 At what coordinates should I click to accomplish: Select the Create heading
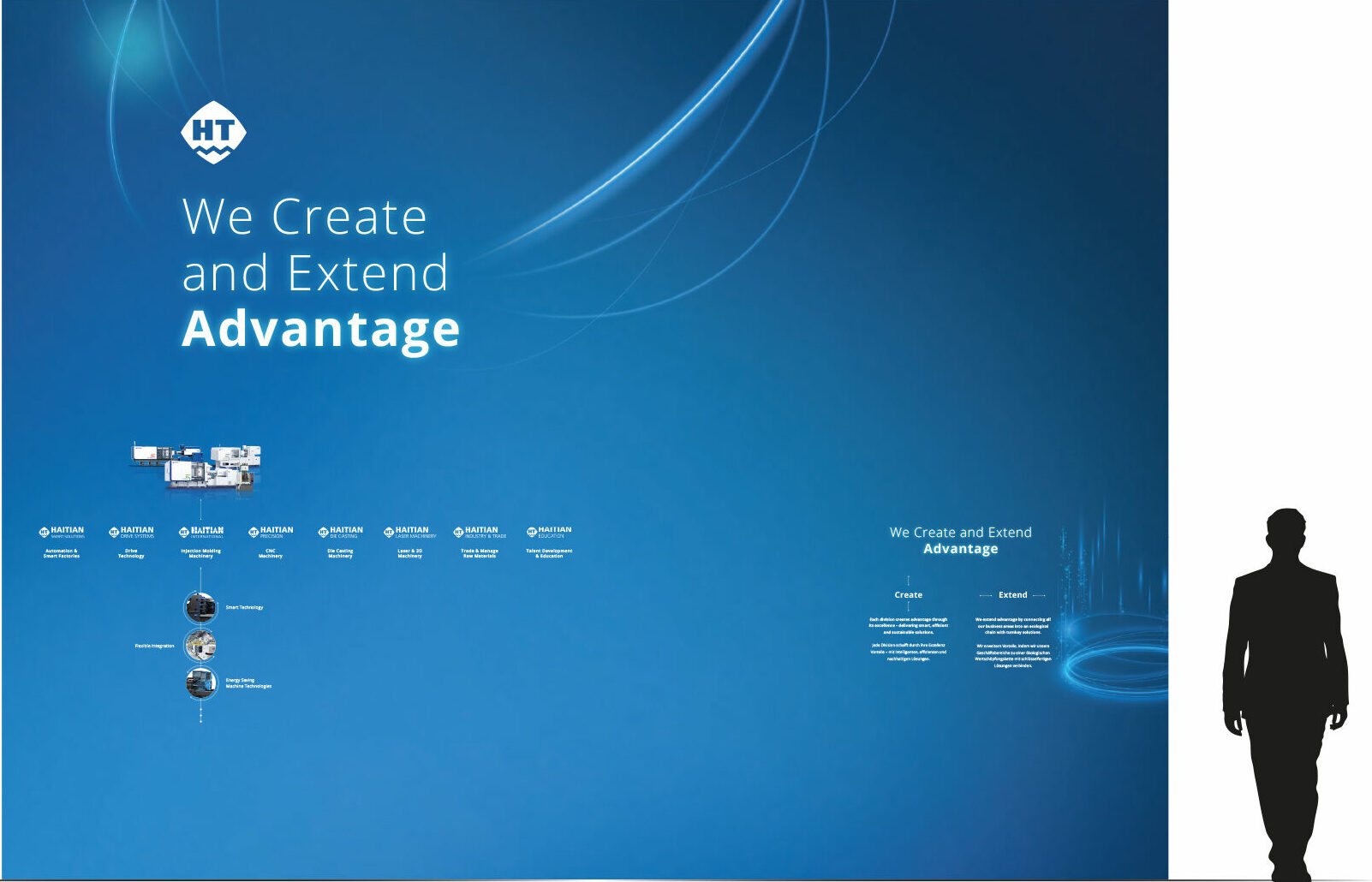(909, 594)
